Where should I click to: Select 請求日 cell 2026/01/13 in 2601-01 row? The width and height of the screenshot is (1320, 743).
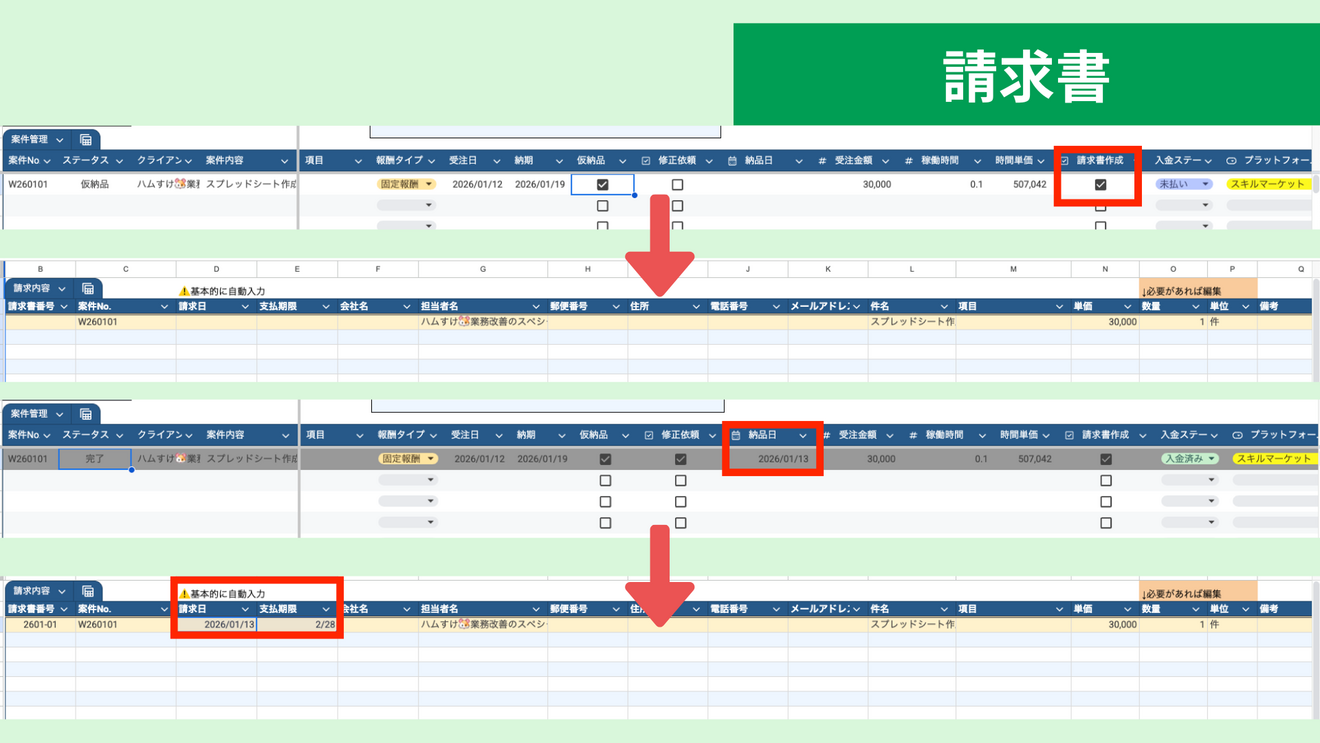click(x=216, y=625)
